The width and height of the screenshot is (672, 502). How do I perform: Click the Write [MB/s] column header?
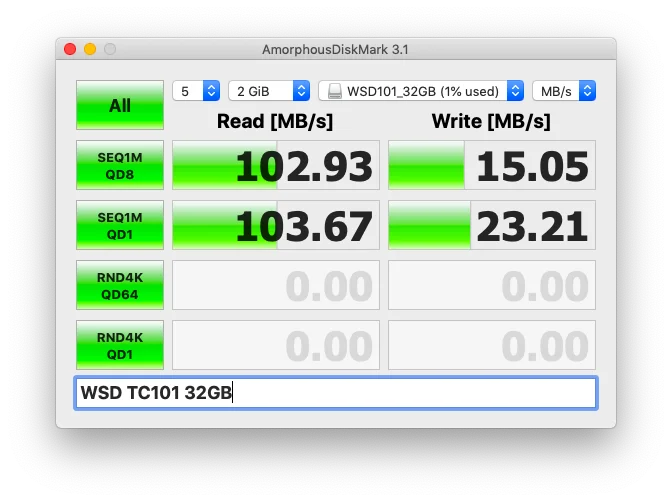point(491,121)
